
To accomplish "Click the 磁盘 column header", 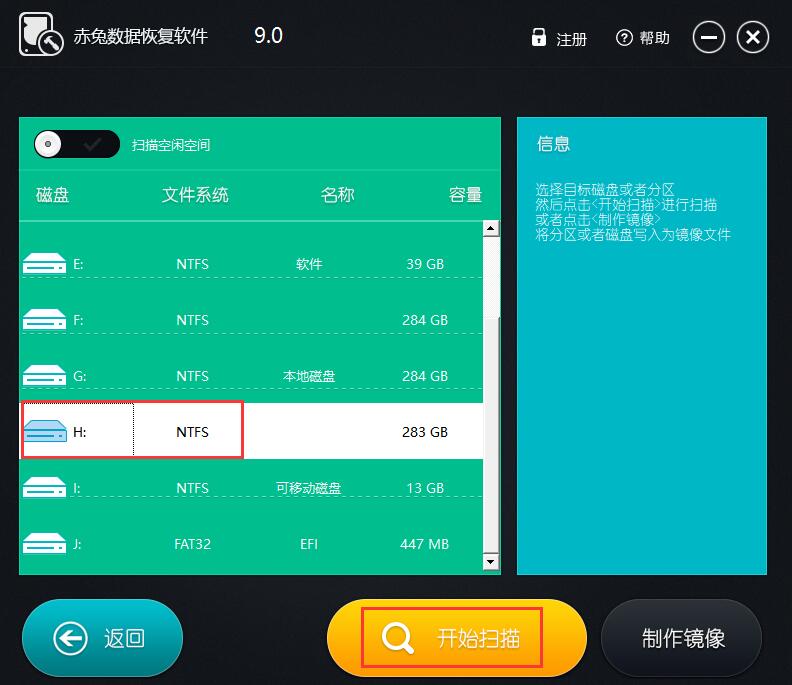I will tap(53, 194).
